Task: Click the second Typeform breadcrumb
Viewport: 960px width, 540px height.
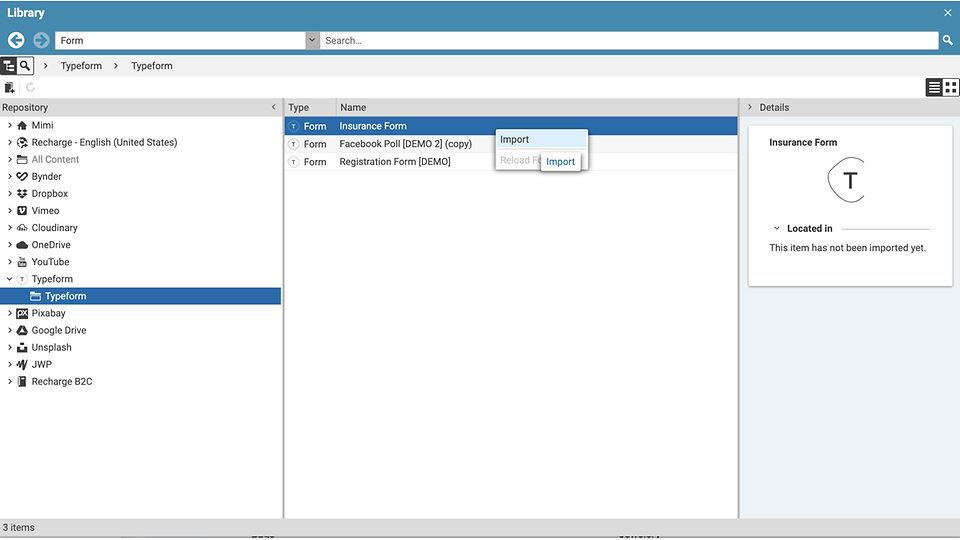Action: [152, 66]
